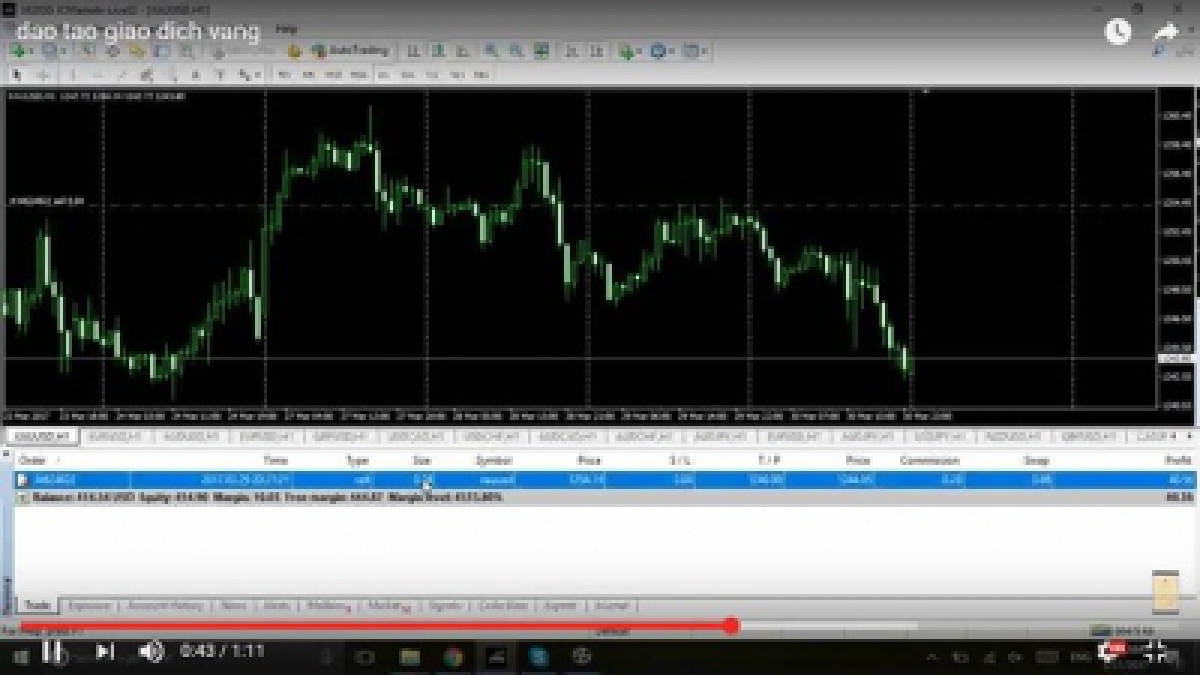Select the text label T tool
This screenshot has height=675, width=1200.
(x=221, y=75)
